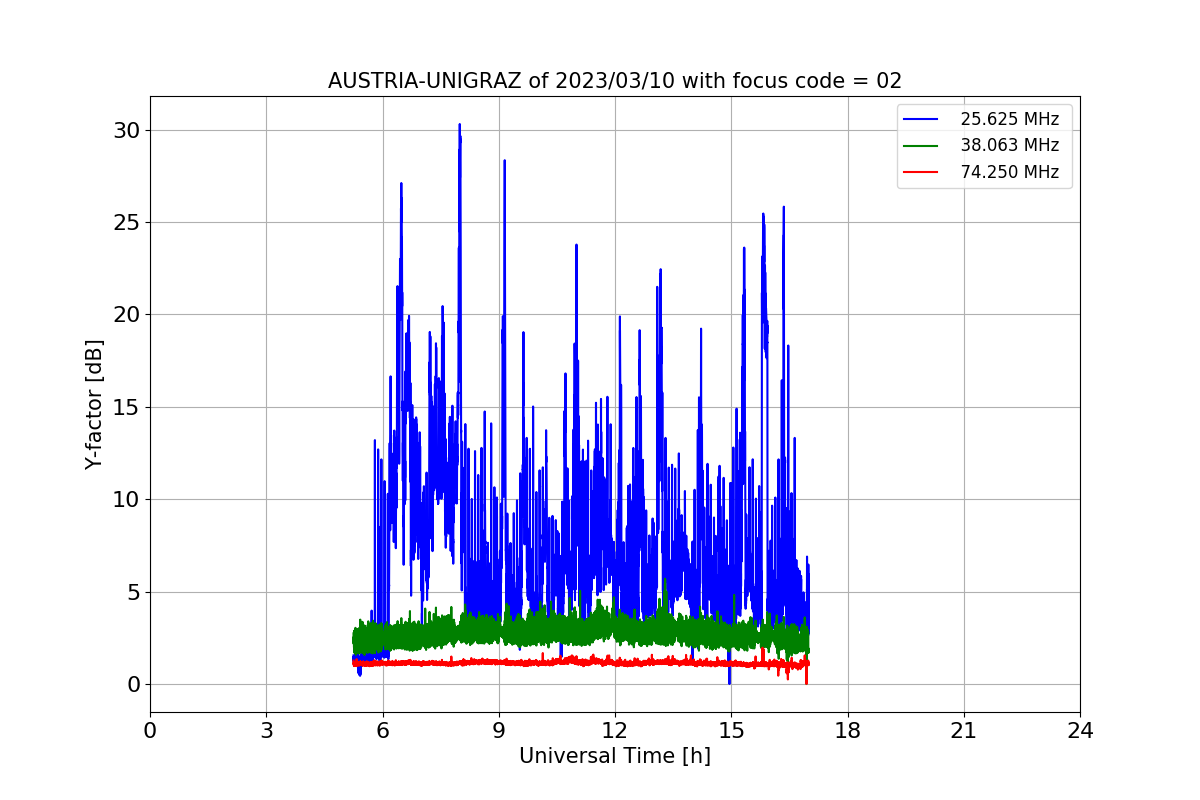The image size is (1200, 800).
Task: Click the y-axis tick label '25'
Action: tap(126, 222)
